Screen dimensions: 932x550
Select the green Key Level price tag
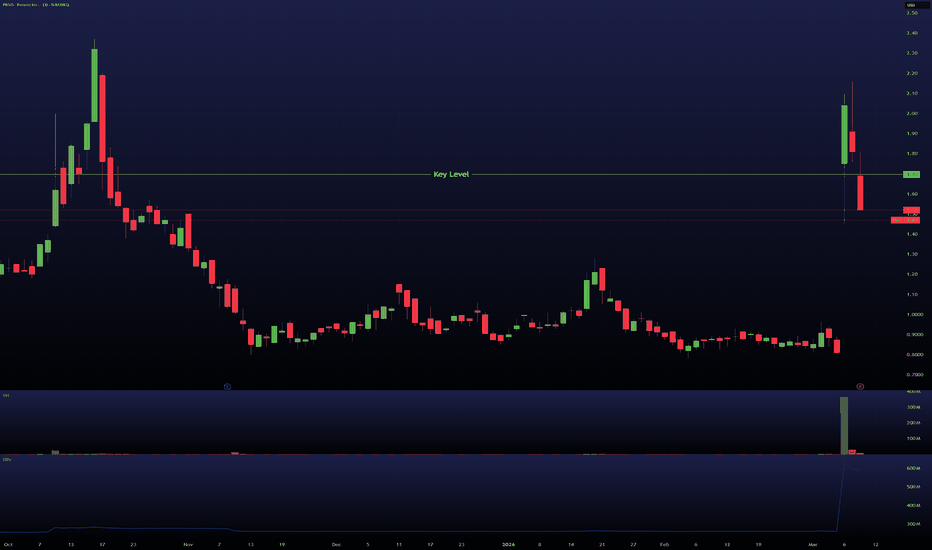coord(911,174)
